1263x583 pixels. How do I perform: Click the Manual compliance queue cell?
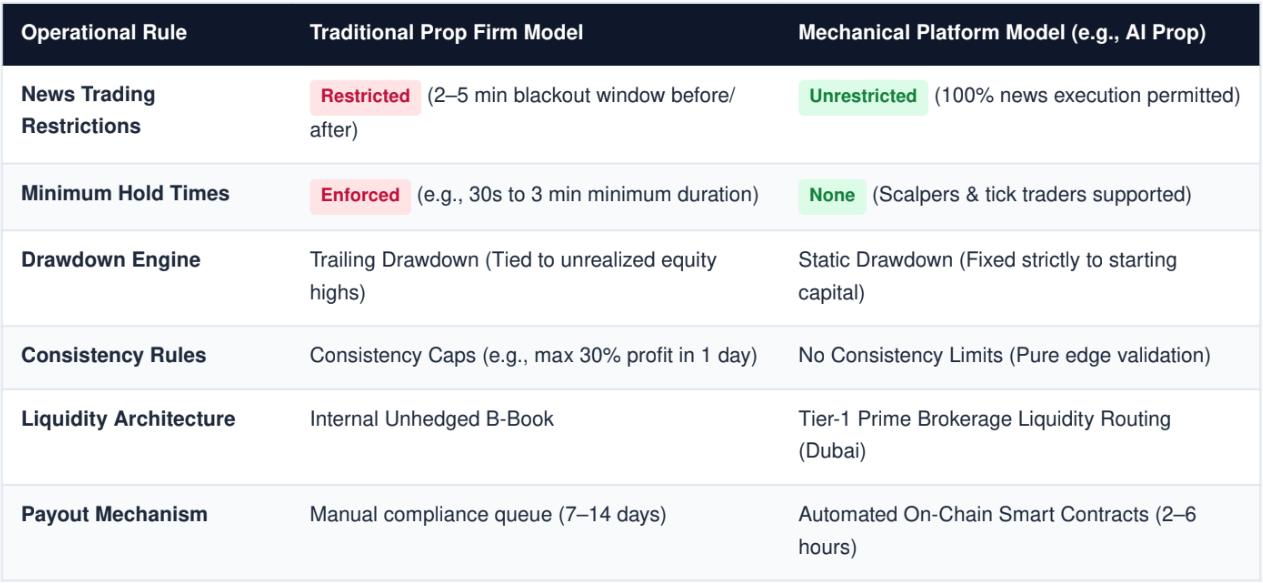pyautogui.click(x=488, y=515)
